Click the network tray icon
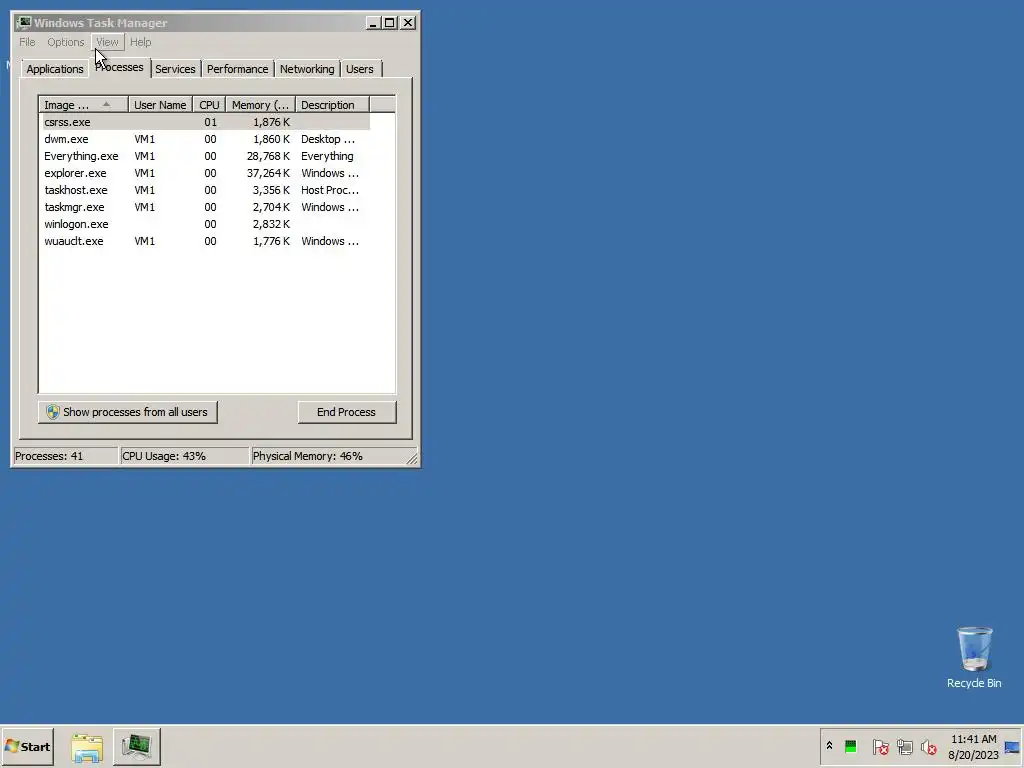This screenshot has width=1024, height=768. tap(904, 746)
